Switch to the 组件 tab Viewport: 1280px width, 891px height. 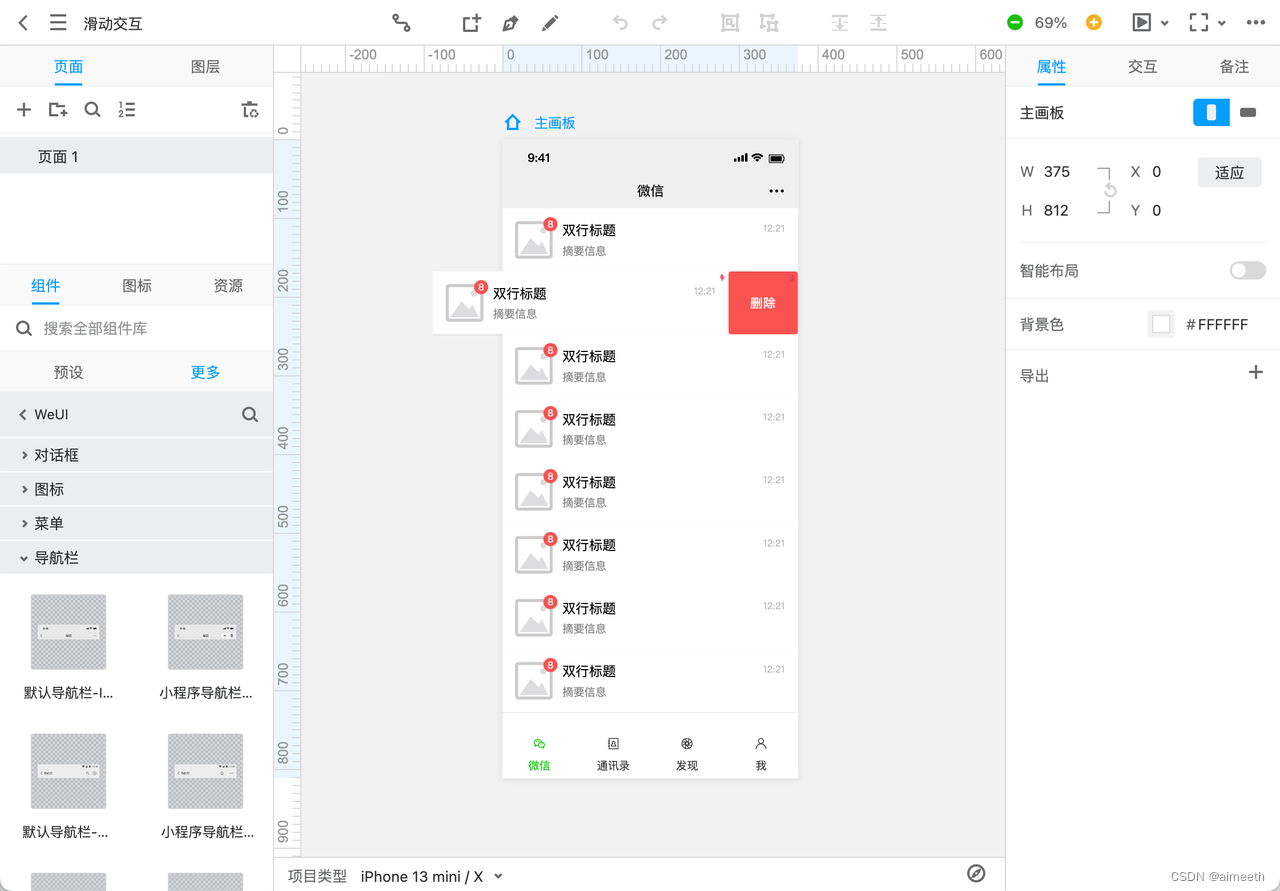(45, 285)
